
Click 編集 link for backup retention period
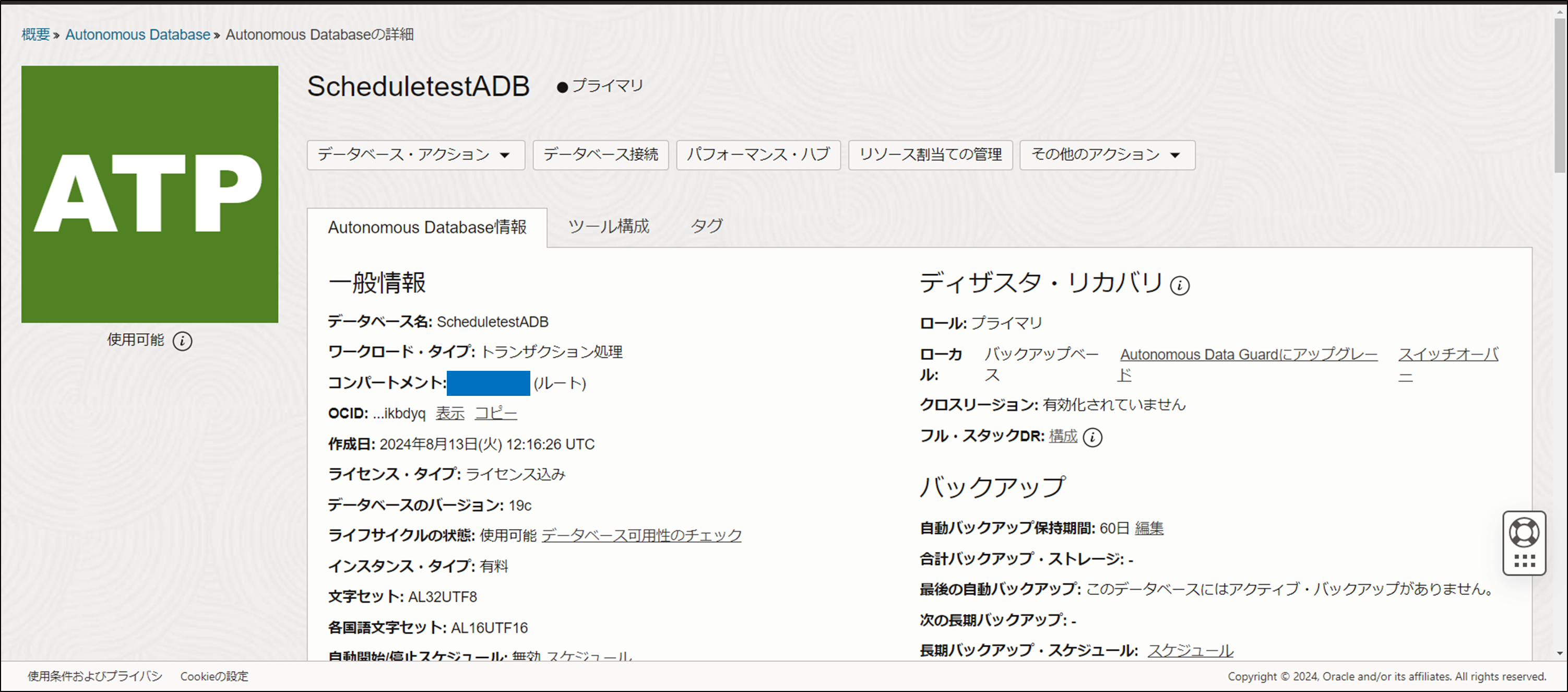(1149, 527)
